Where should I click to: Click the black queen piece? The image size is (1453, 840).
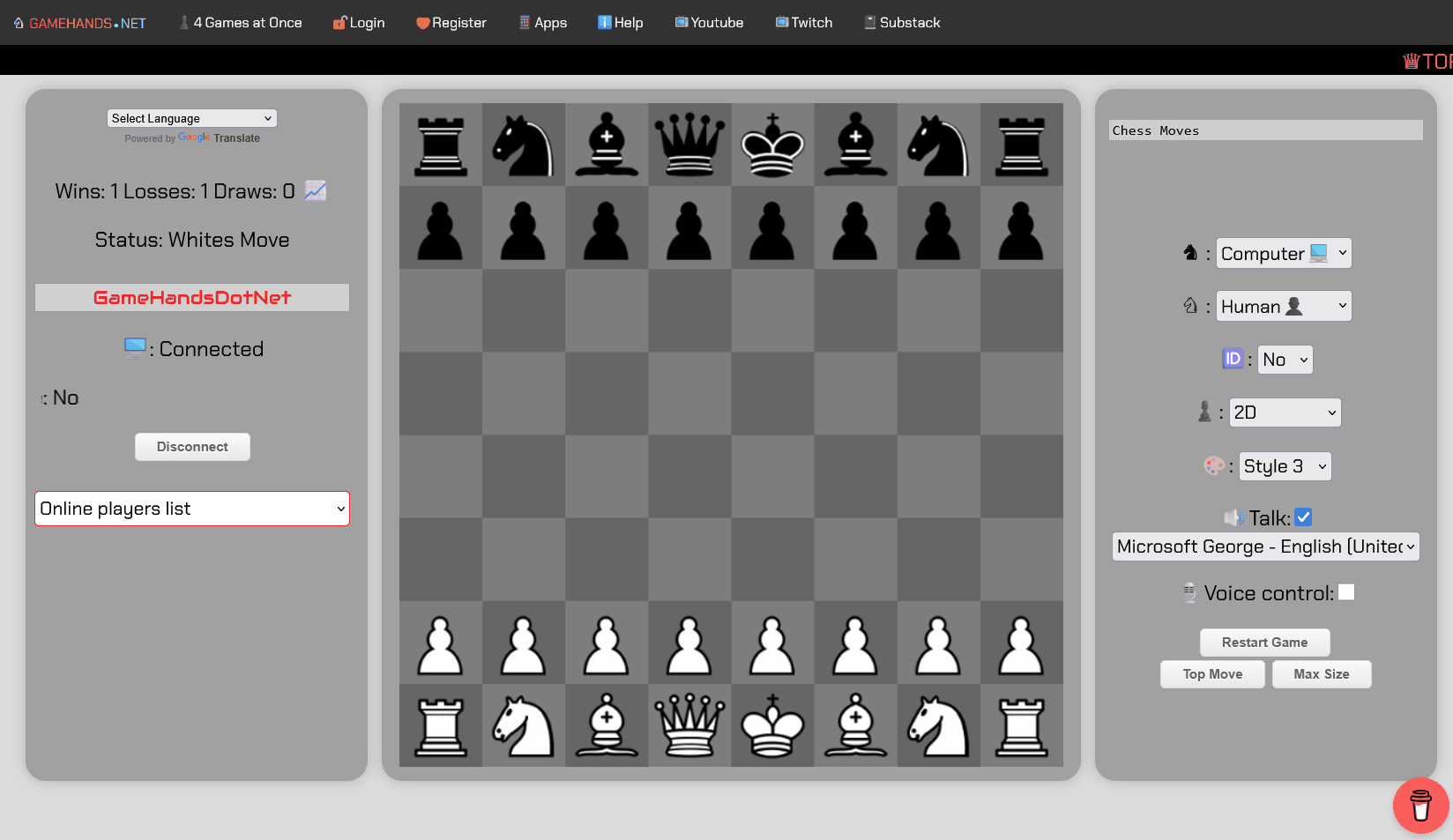(x=689, y=145)
